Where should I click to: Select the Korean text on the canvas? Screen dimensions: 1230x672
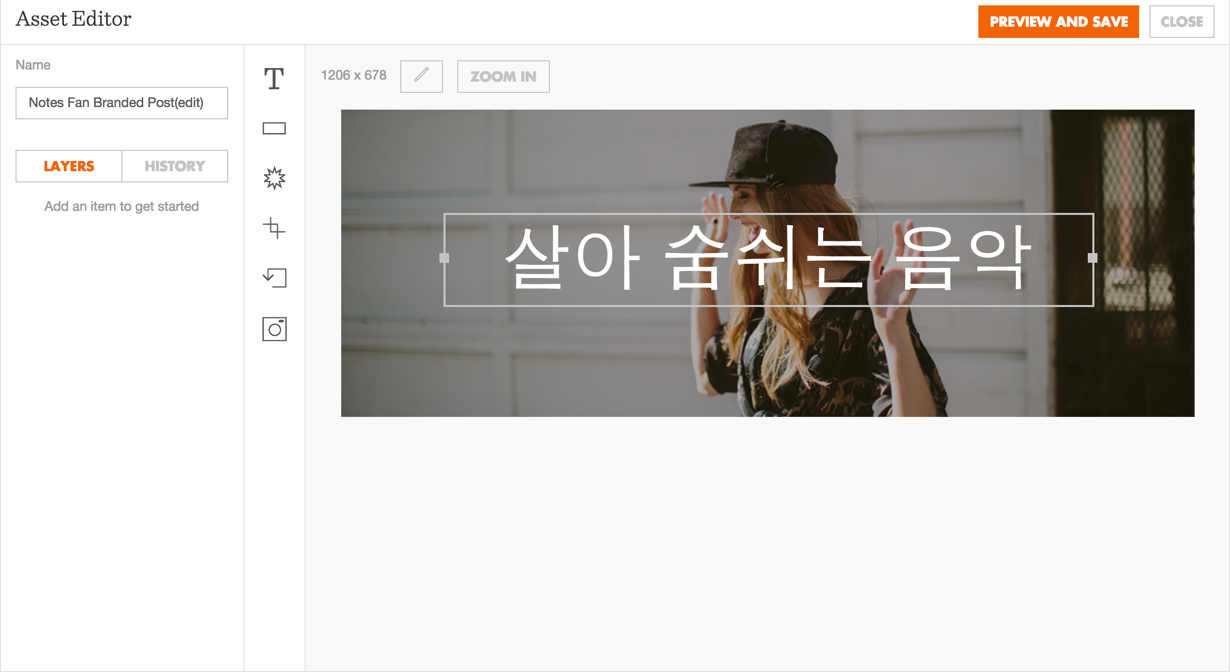click(768, 258)
